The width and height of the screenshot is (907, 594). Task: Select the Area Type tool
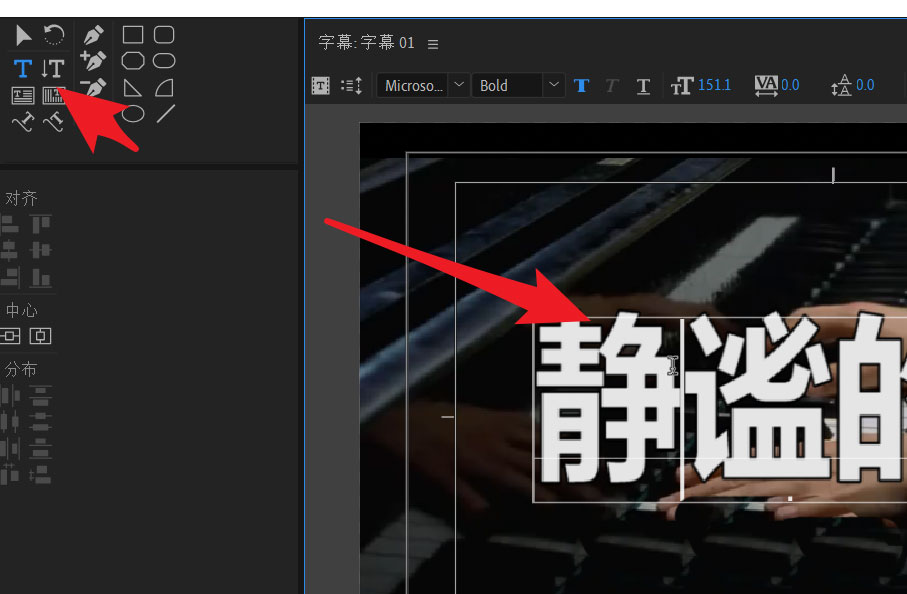point(22,96)
